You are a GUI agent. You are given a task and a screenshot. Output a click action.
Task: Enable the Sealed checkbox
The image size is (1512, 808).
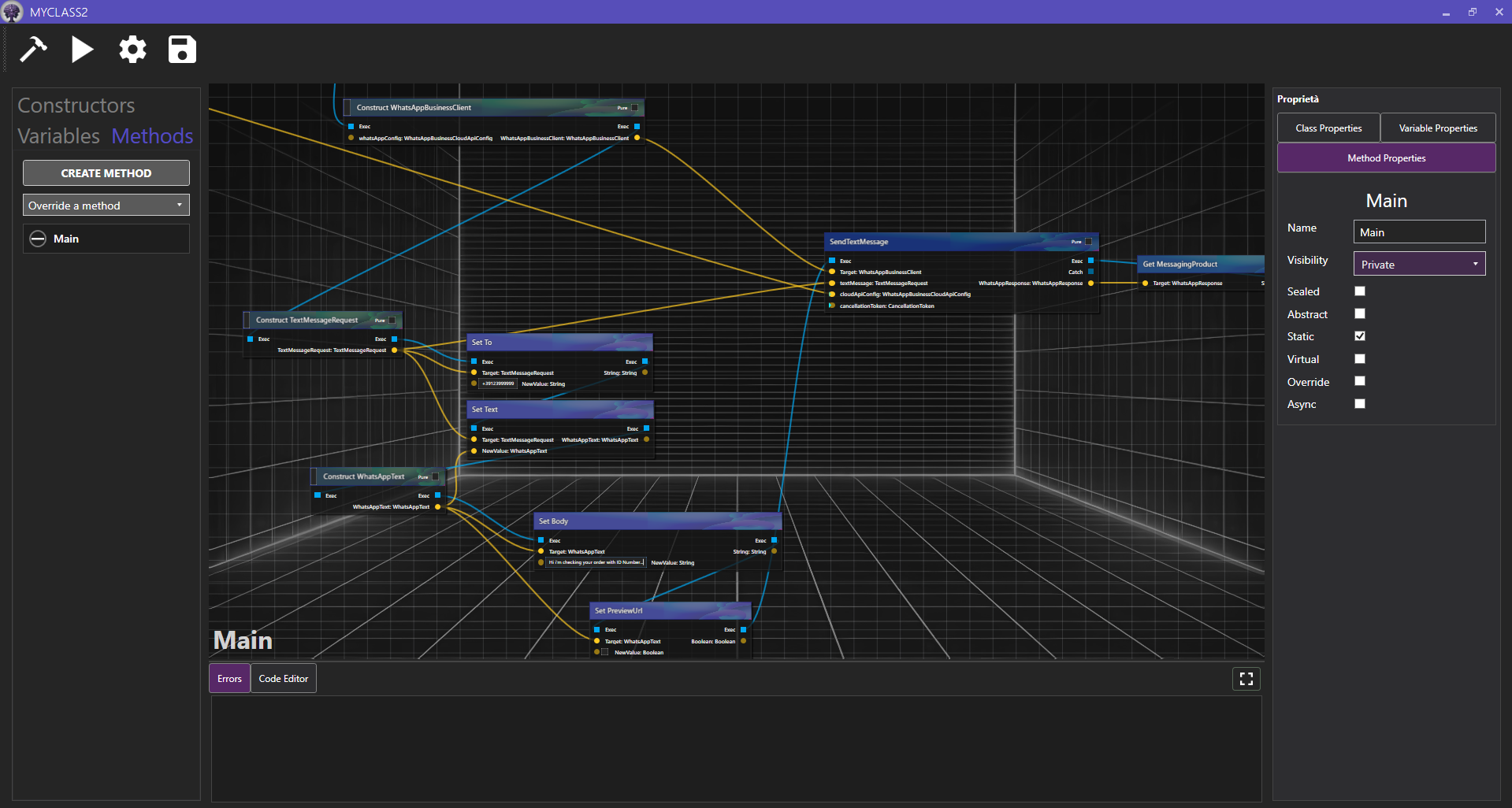1359,291
